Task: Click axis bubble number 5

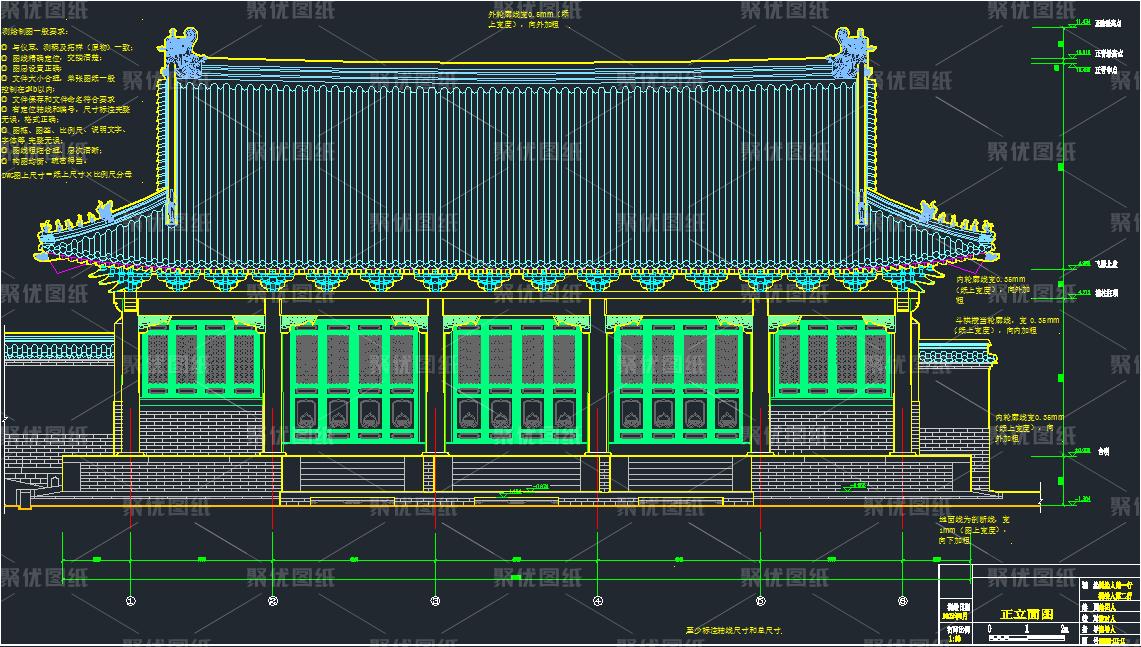Action: (x=760, y=600)
